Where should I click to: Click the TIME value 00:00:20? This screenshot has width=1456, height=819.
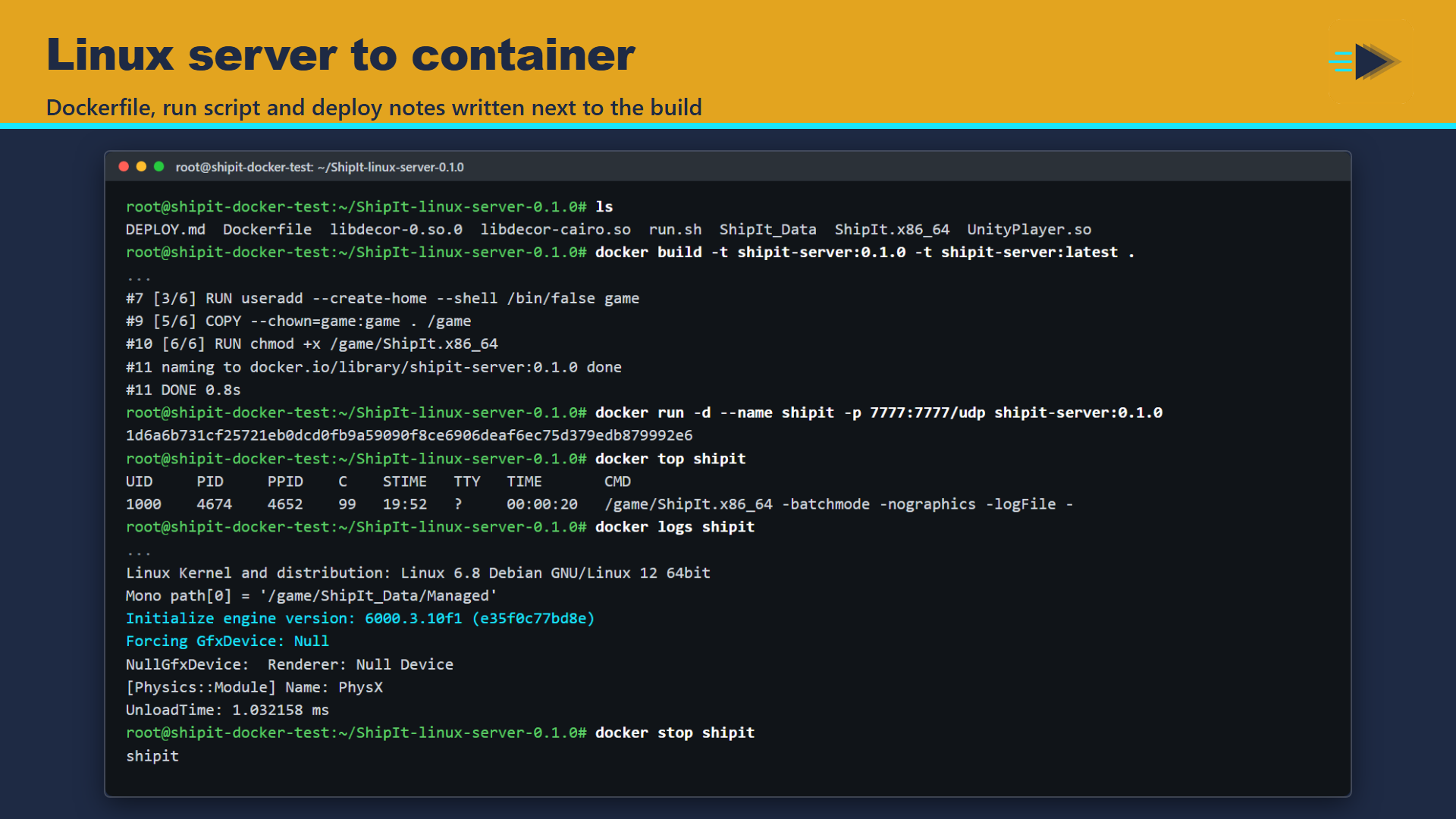pyautogui.click(x=541, y=504)
